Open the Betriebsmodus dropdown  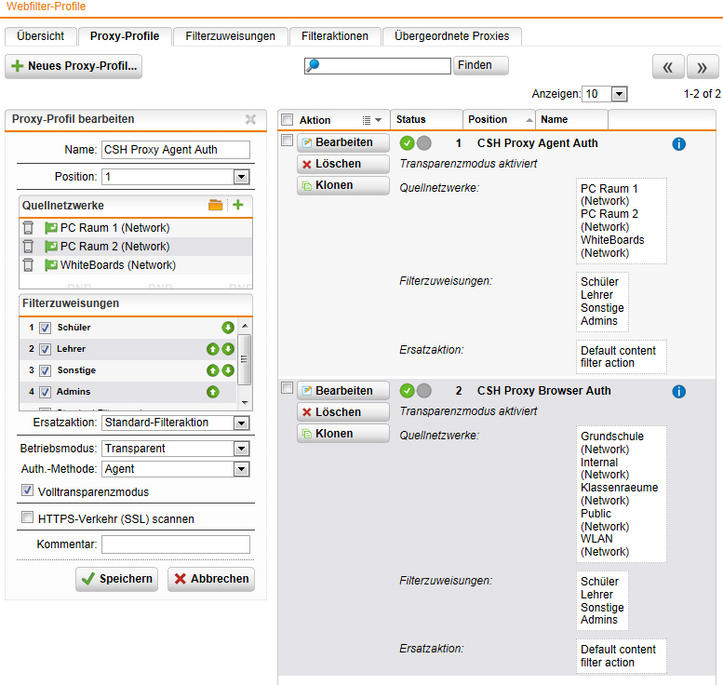(x=241, y=449)
